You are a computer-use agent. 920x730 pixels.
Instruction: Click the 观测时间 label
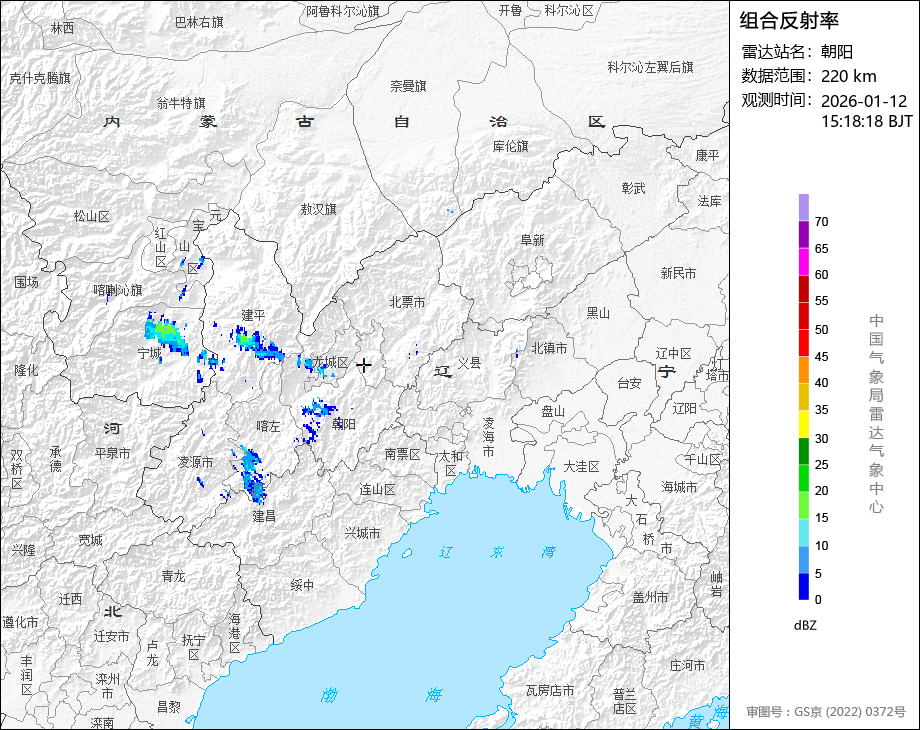(778, 100)
